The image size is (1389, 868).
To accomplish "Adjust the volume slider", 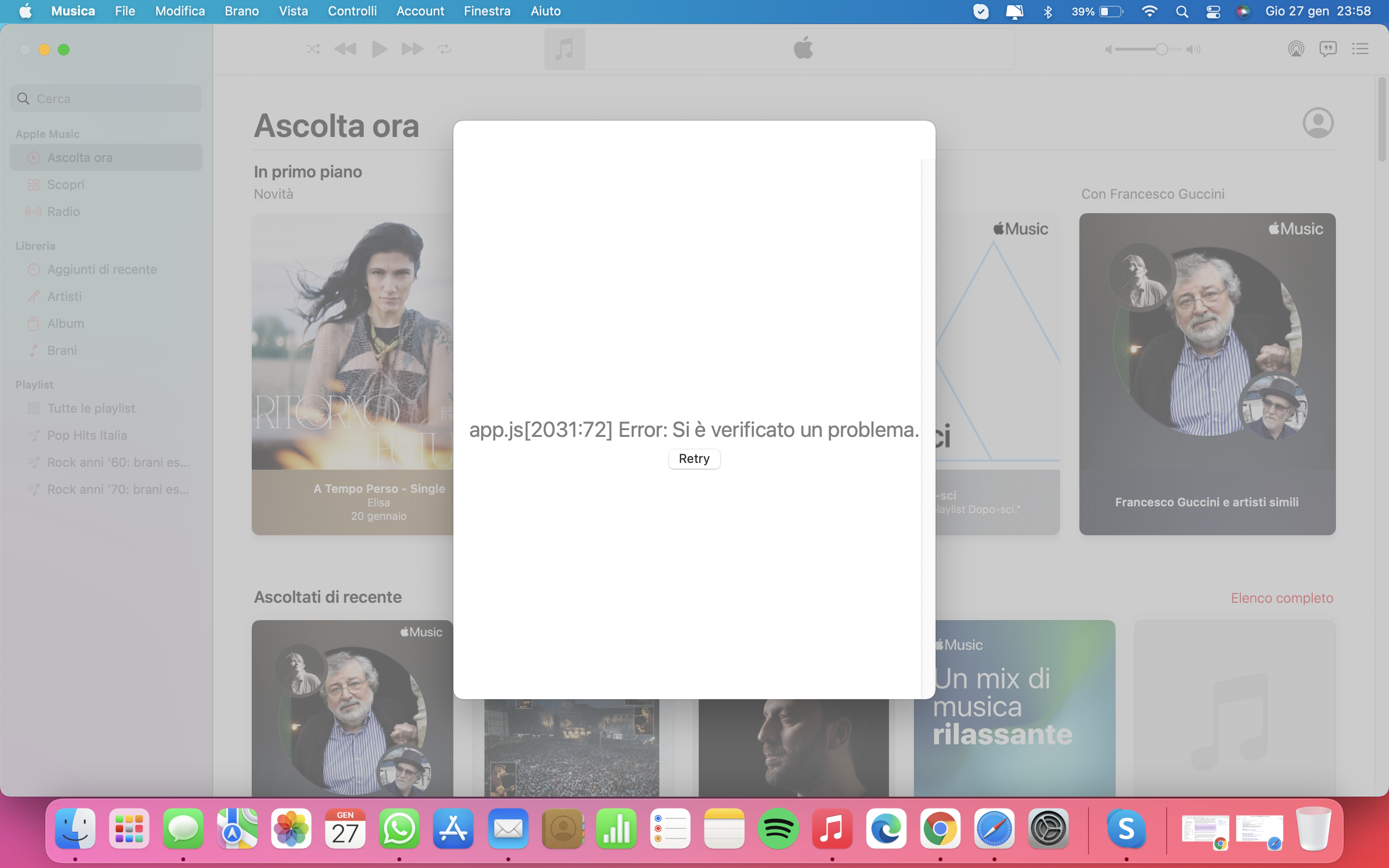I will [1161, 49].
